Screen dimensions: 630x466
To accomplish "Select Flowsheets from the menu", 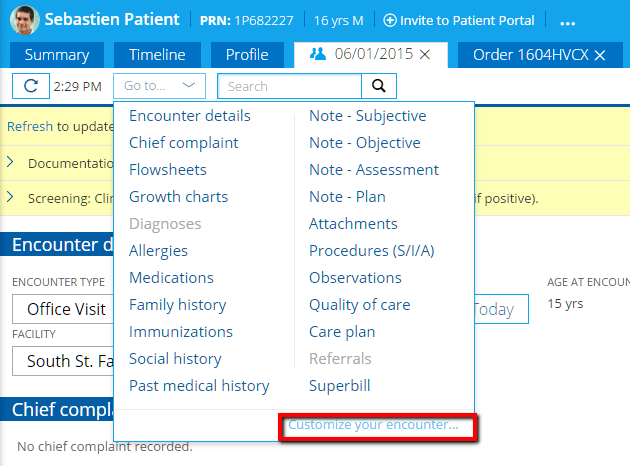I will pyautogui.click(x=168, y=170).
